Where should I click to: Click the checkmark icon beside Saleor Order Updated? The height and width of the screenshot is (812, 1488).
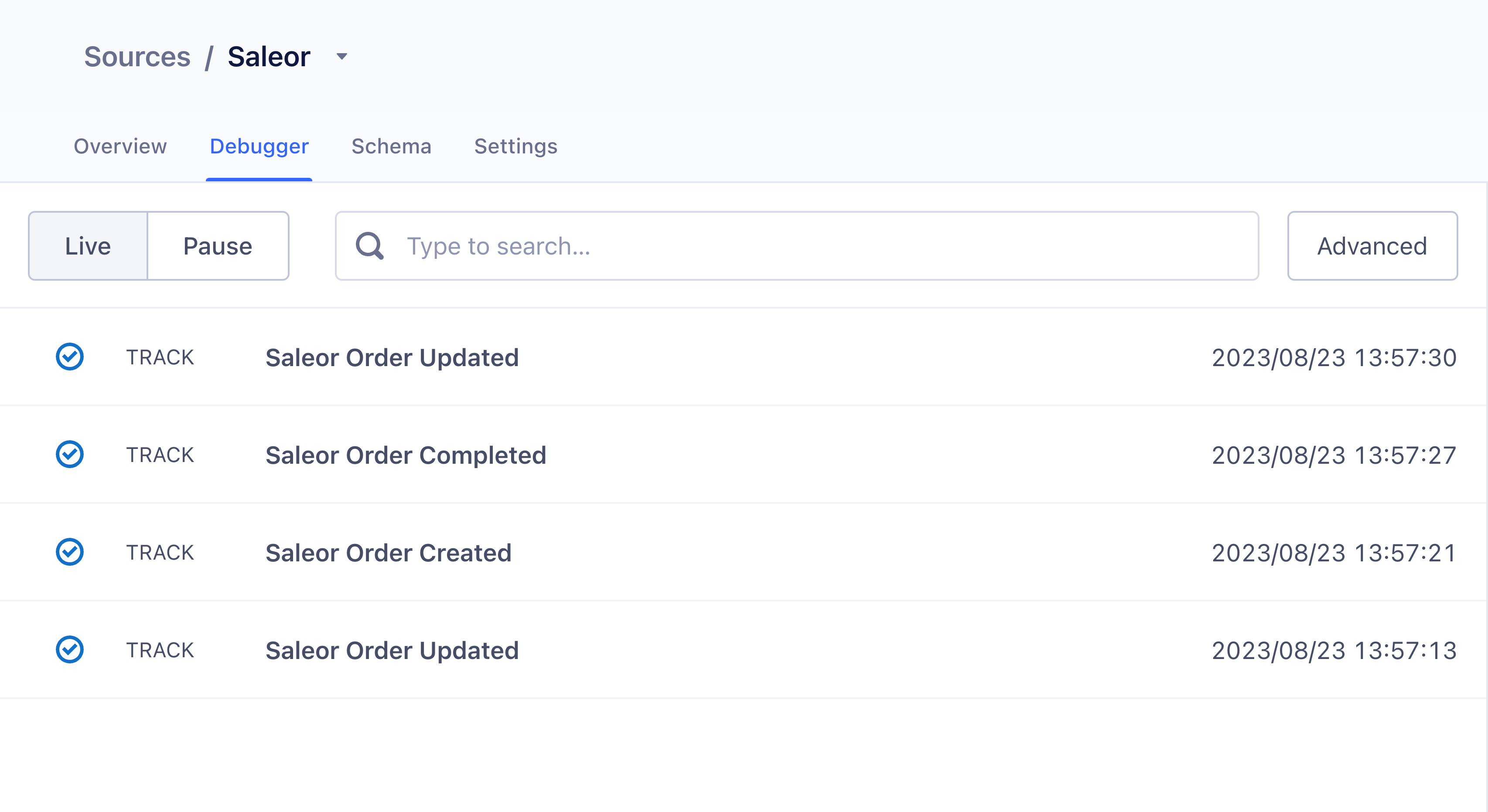pyautogui.click(x=69, y=357)
